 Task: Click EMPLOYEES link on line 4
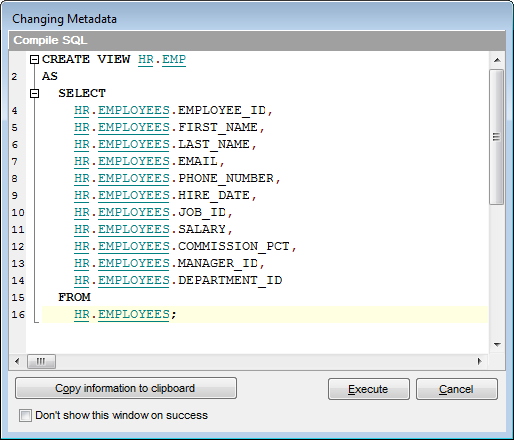coord(134,110)
